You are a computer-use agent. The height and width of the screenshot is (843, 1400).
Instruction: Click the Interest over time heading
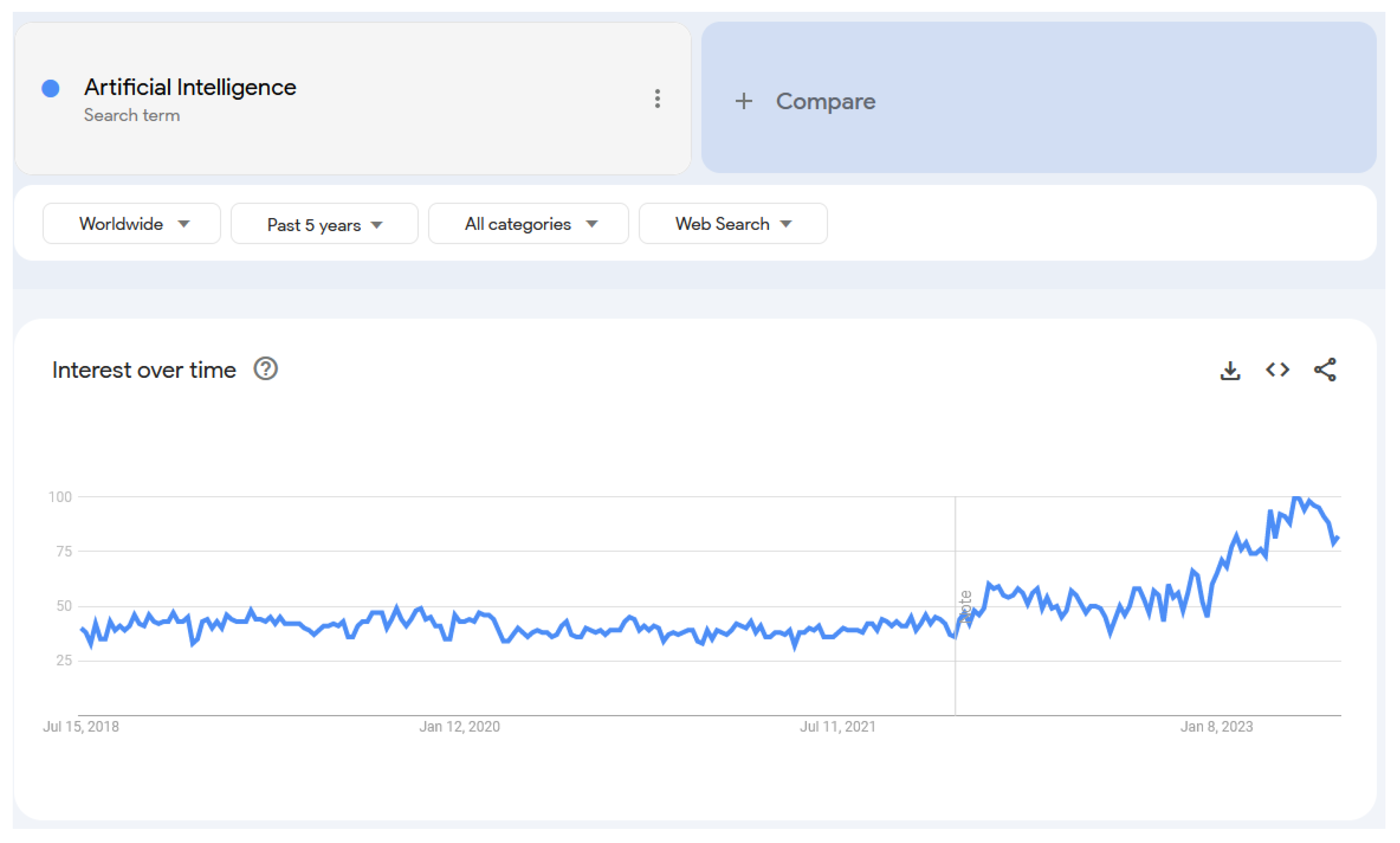coord(144,371)
